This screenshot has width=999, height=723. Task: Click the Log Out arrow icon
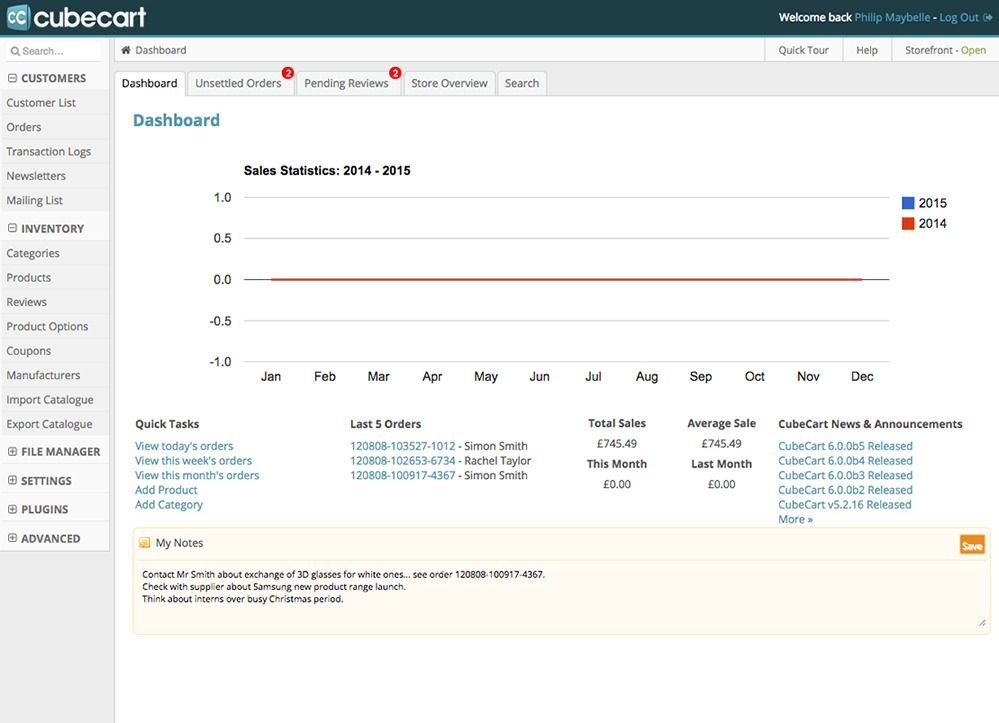pos(988,17)
